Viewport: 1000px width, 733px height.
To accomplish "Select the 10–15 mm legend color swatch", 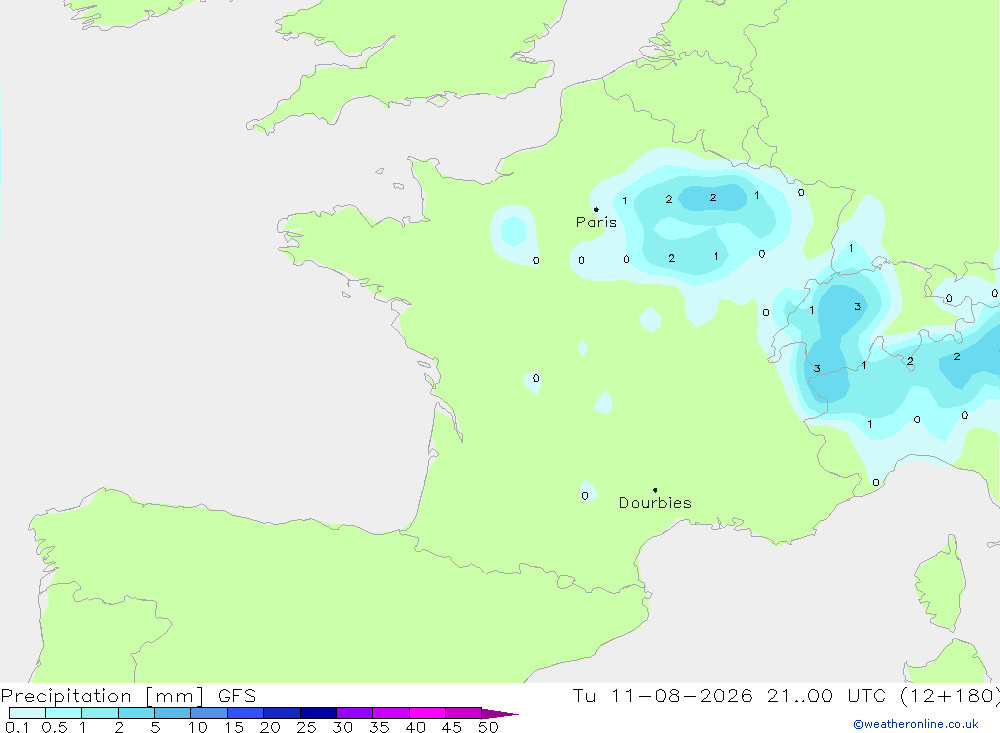I will tap(209, 713).
